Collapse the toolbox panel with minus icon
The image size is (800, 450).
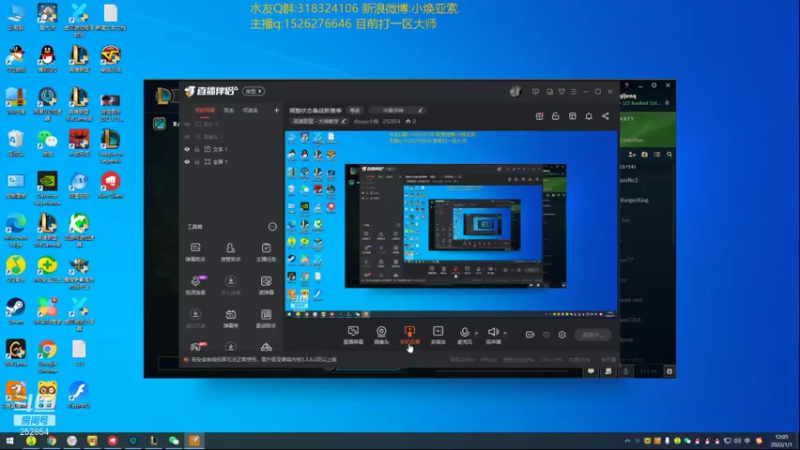[272, 227]
